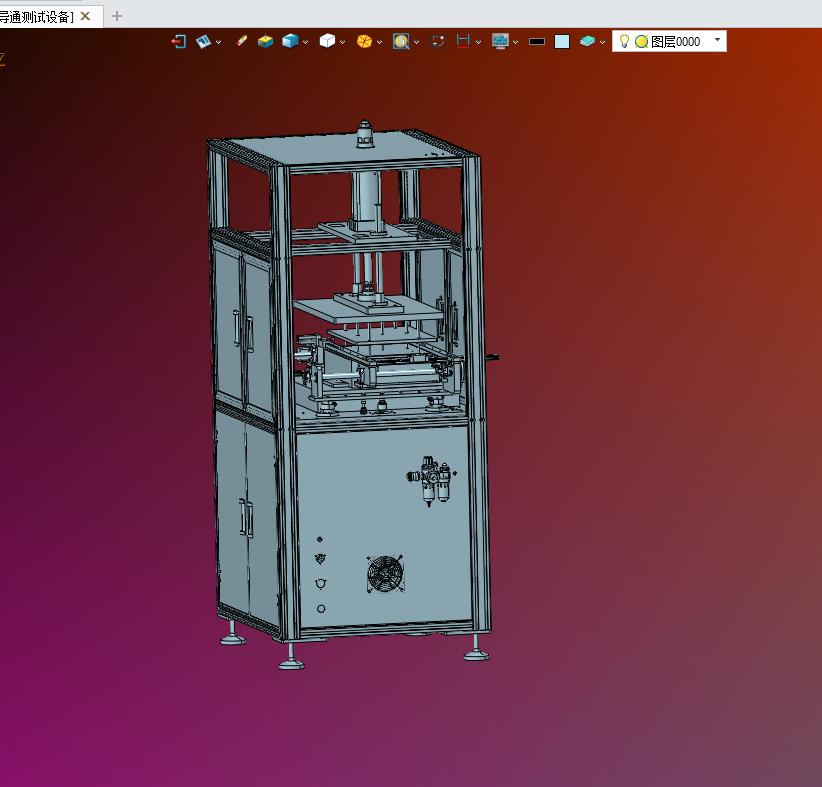Click the yellow circle layer color icon
The width and height of the screenshot is (822, 787).
click(x=641, y=41)
